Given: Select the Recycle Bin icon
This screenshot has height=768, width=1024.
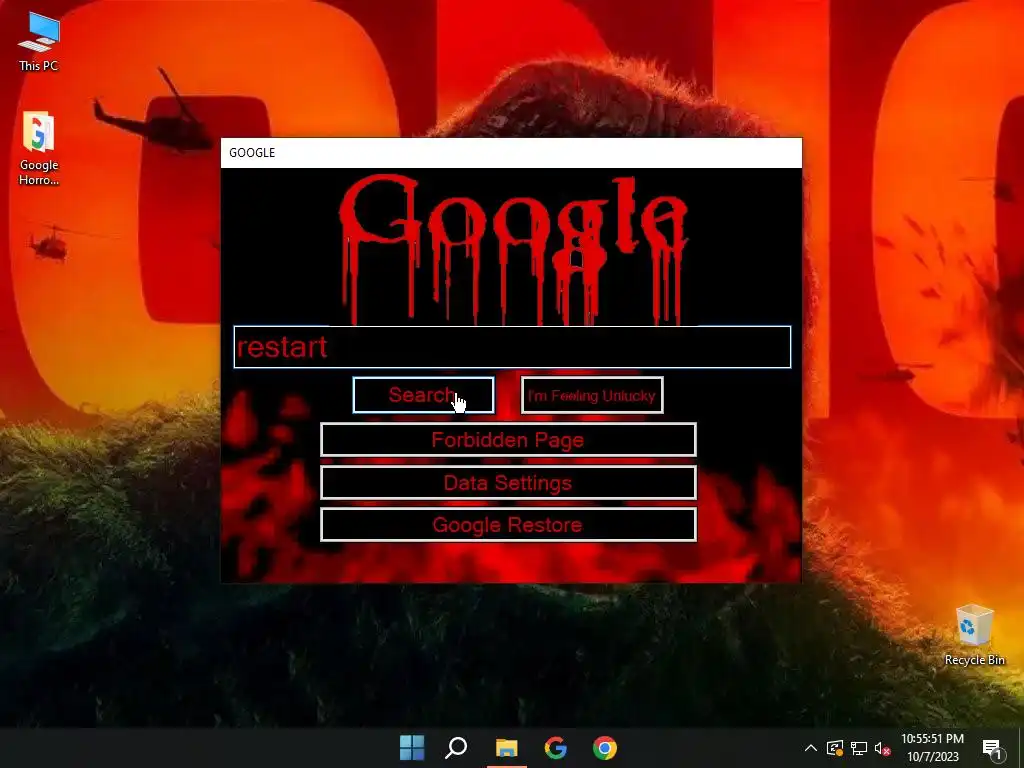Looking at the screenshot, I should click(x=974, y=635).
